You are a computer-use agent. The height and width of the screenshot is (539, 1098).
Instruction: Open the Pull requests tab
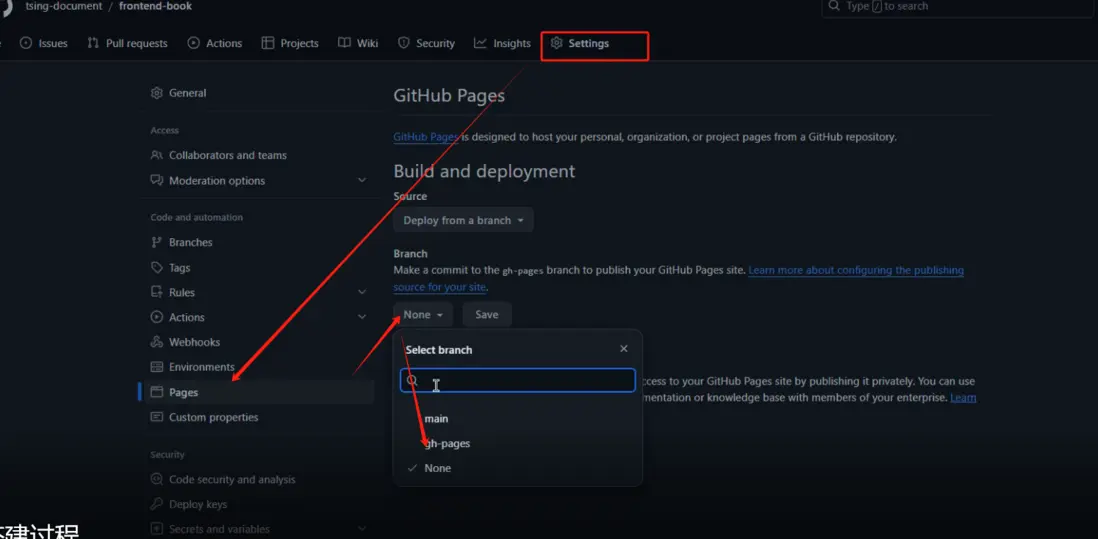127,43
